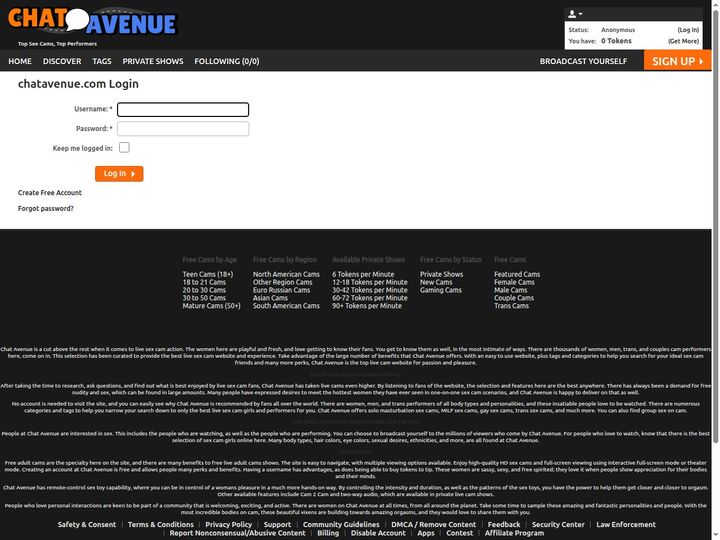Open Report Nonconsensual/Abusive Content link
The image size is (720, 540).
click(237, 533)
